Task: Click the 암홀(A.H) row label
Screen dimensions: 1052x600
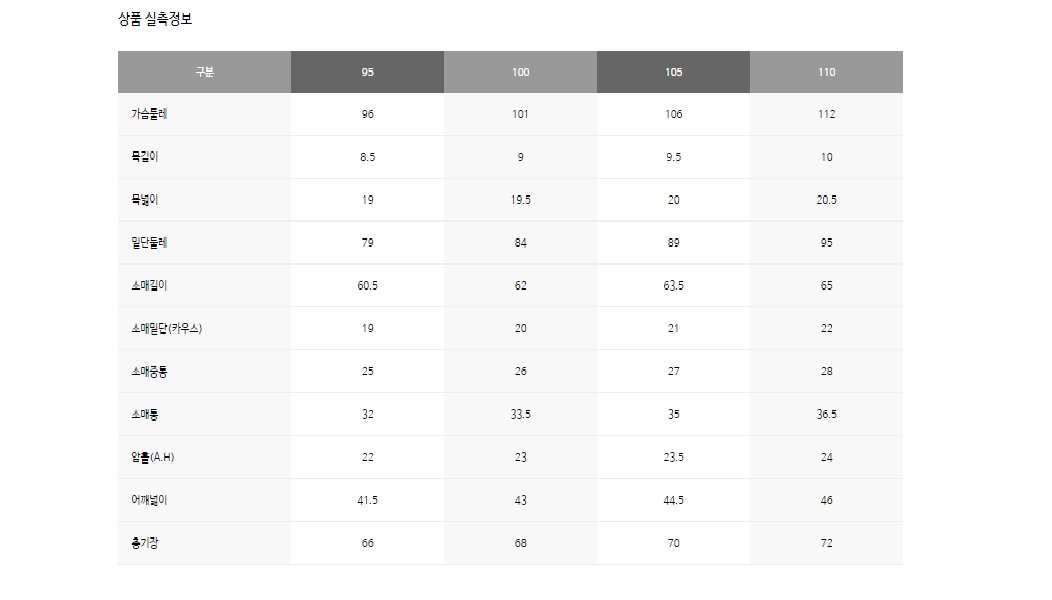Action: [153, 457]
